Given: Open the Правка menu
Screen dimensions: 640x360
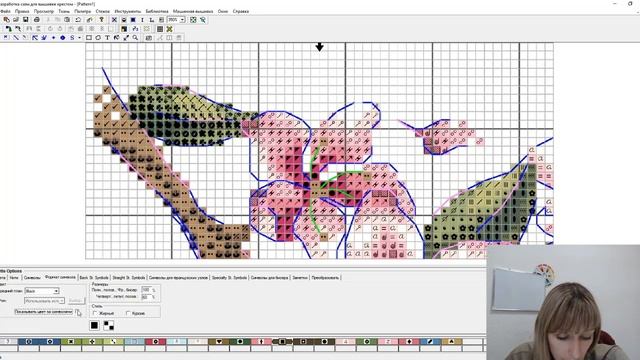Looking at the screenshot, I should [x=22, y=11].
